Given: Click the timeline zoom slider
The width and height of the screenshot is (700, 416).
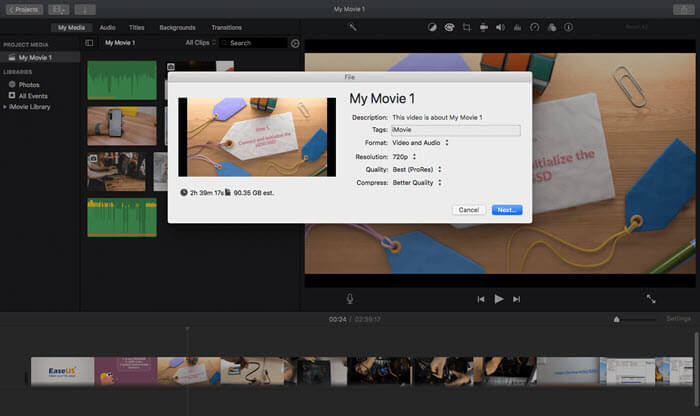Looking at the screenshot, I should pos(618,319).
